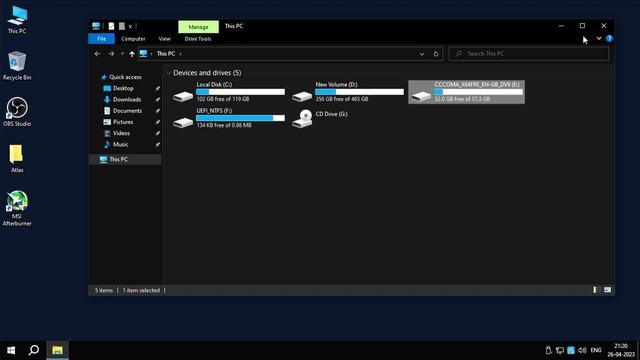Switch to large icons view in status bar
Image resolution: width=640 pixels, height=360 pixels.
tap(607, 290)
